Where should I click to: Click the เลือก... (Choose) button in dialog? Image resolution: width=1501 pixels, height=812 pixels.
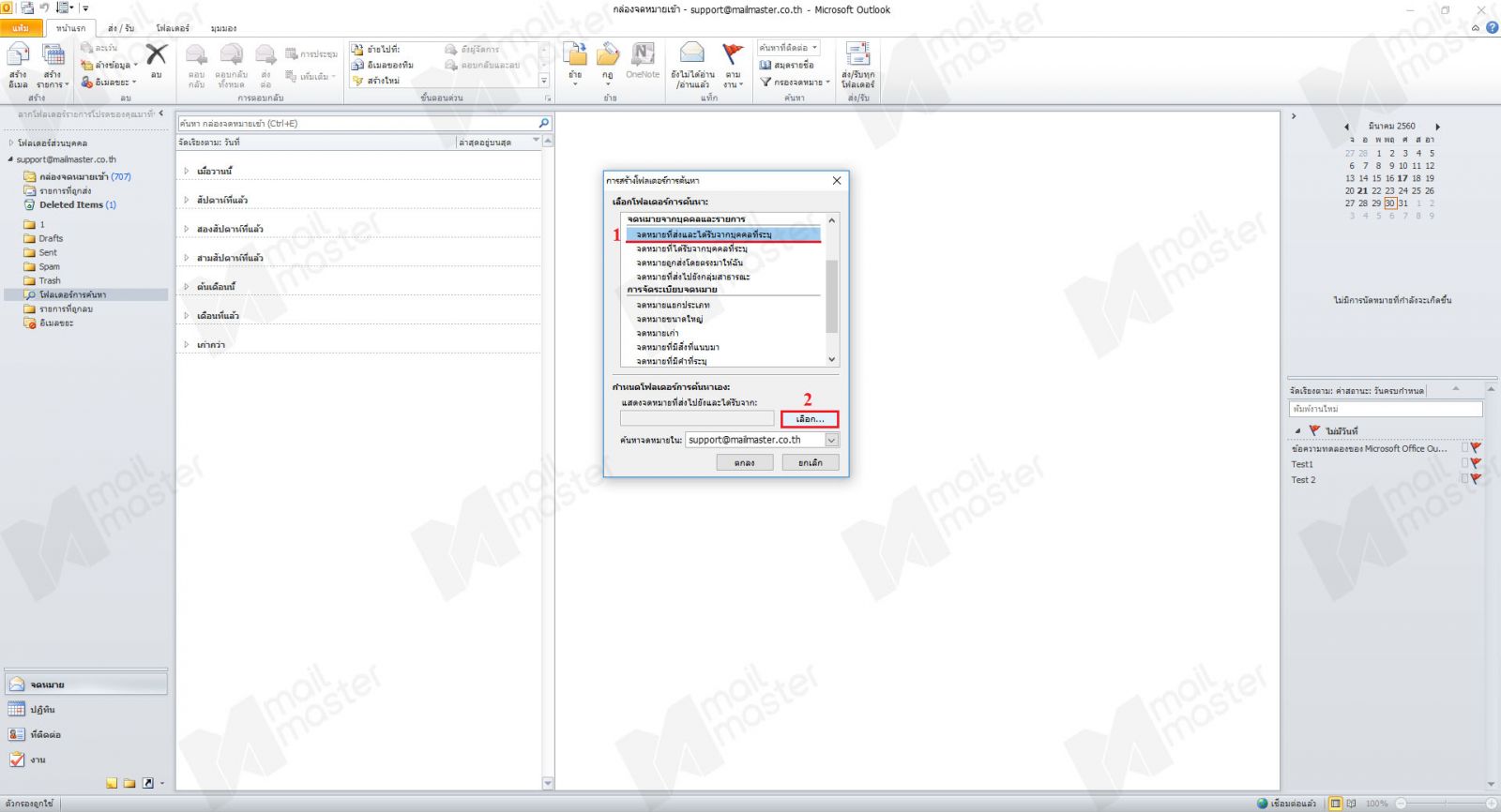click(810, 419)
